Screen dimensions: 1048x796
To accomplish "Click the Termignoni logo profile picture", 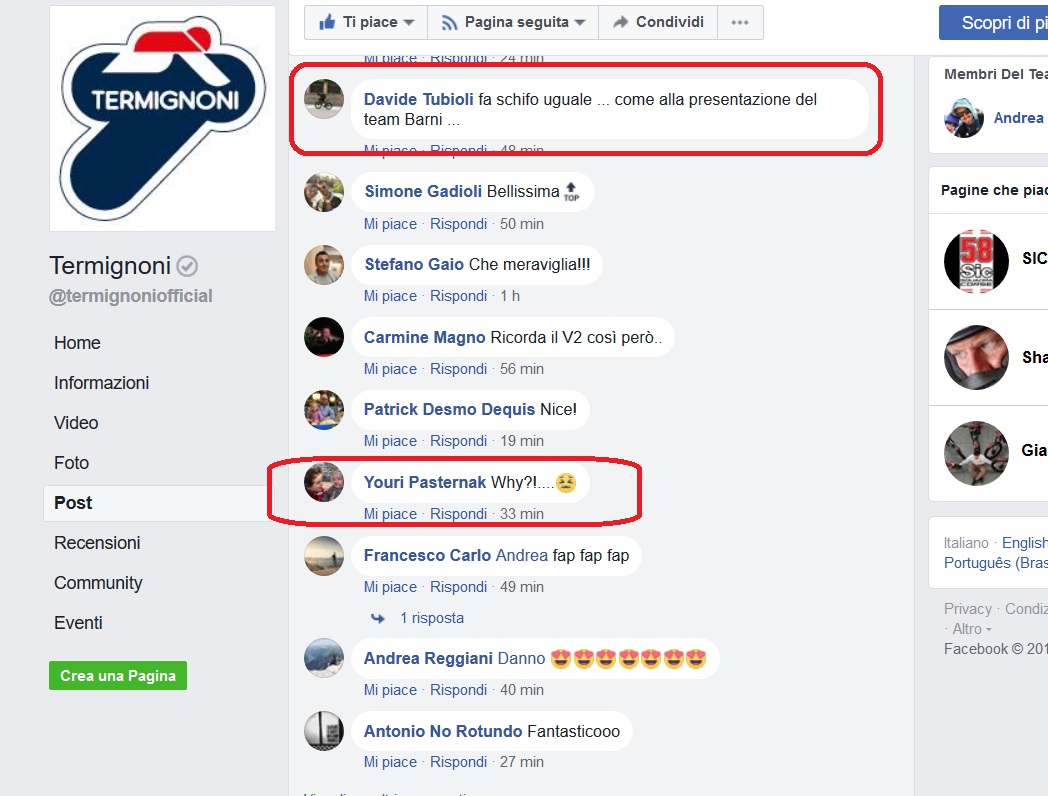I will coord(162,118).
